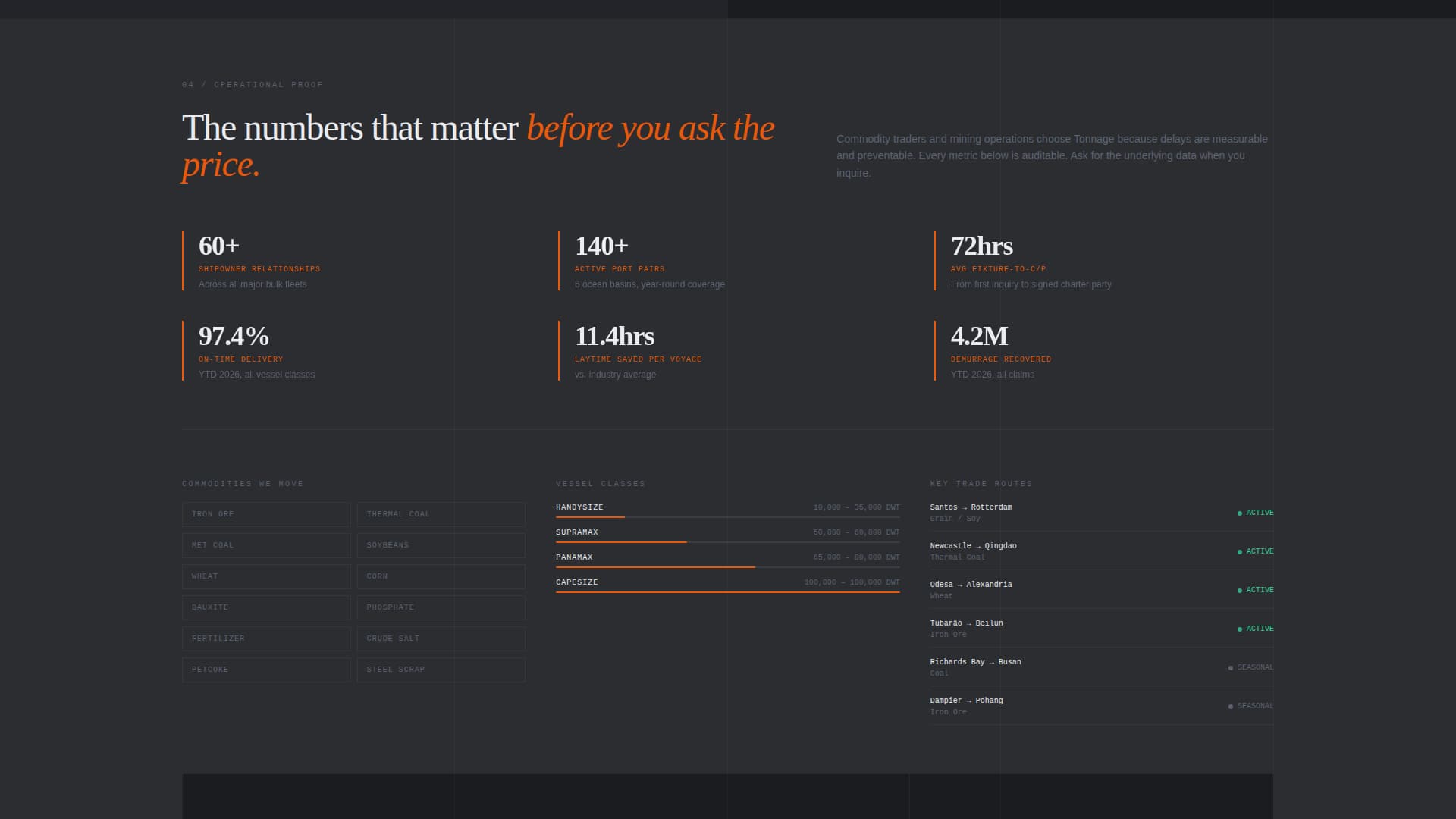This screenshot has width=1456, height=819.
Task: Select the Tubarão → Beilun route
Action: (x=1102, y=629)
